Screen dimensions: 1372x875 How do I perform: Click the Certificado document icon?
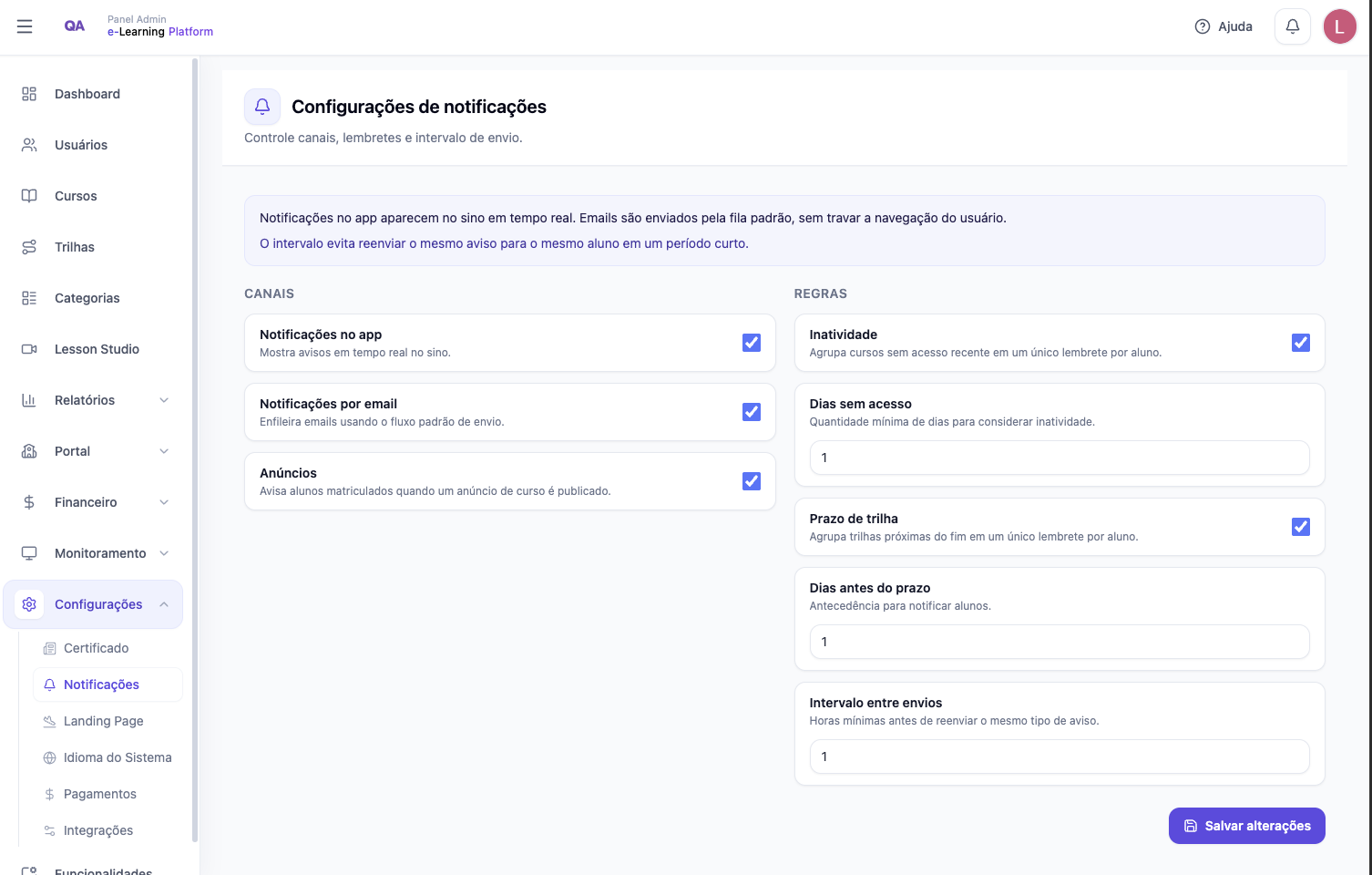click(x=50, y=648)
